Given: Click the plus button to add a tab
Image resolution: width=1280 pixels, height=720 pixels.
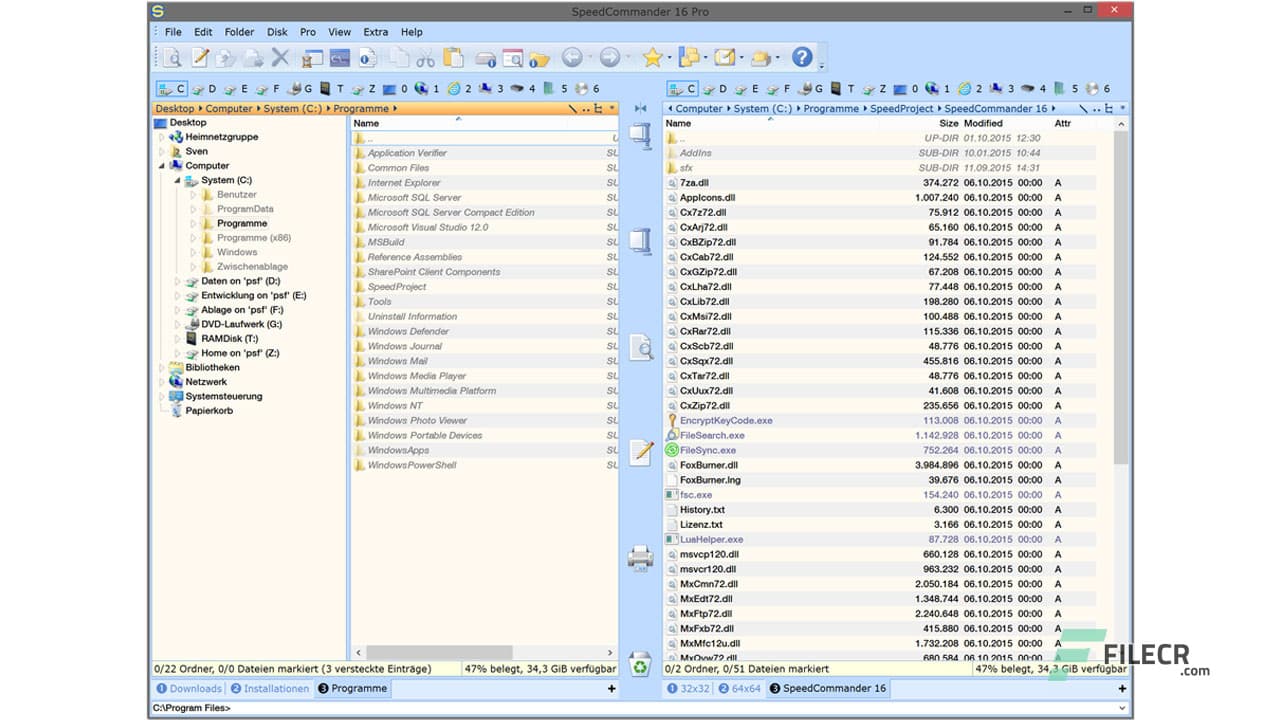Looking at the screenshot, I should coord(610,688).
